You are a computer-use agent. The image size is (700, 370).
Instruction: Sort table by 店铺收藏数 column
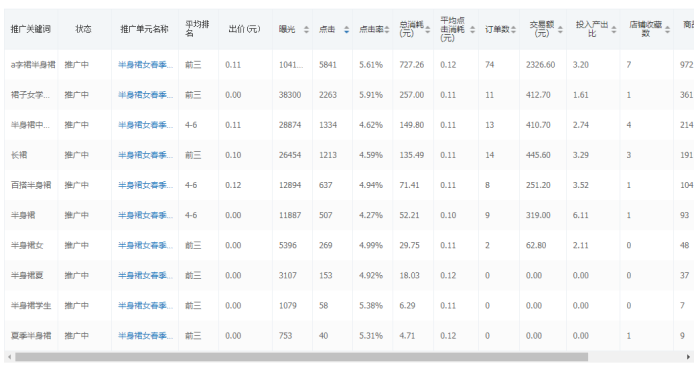(667, 29)
